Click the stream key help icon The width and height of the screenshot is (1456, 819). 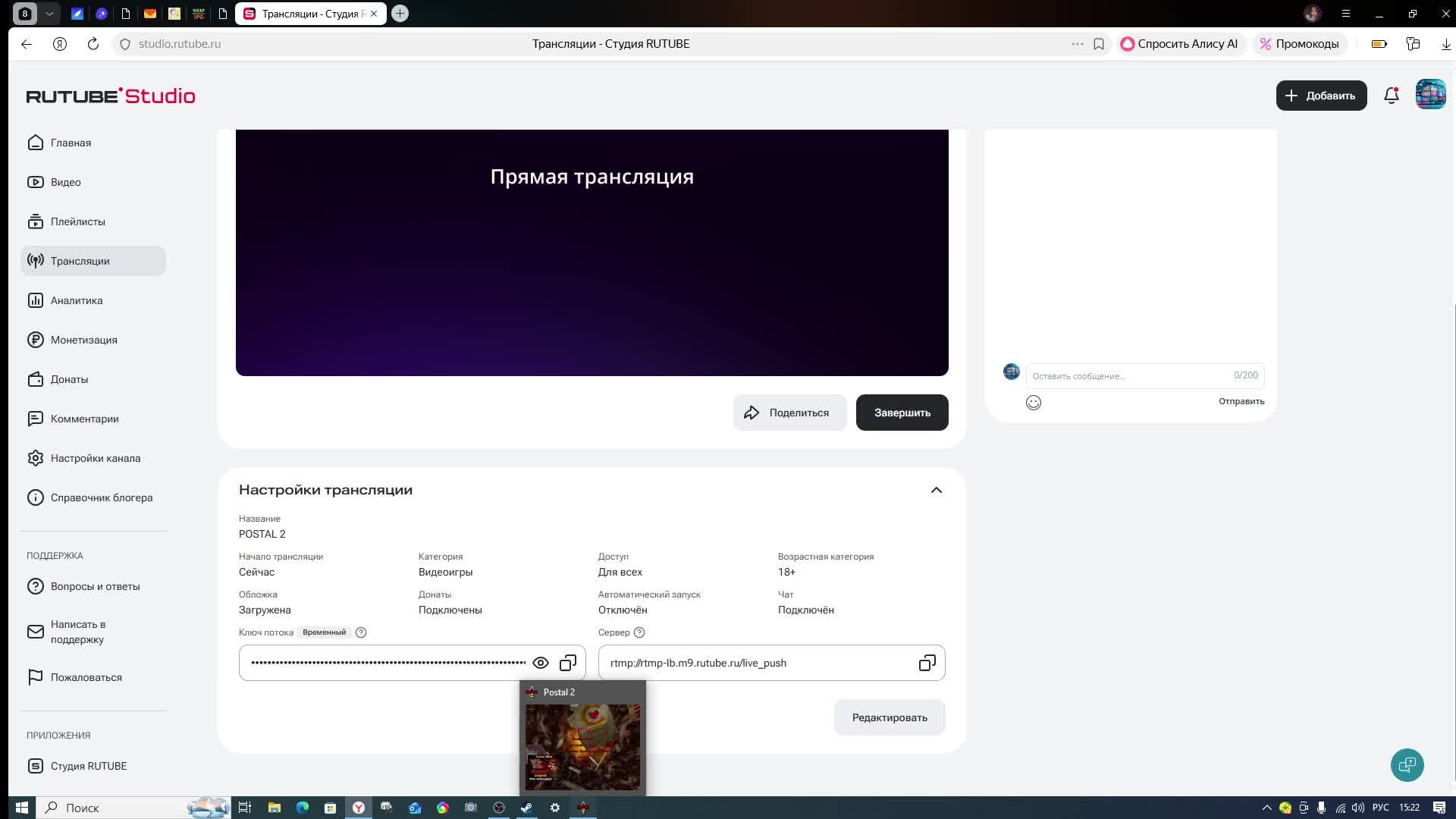[x=361, y=632]
